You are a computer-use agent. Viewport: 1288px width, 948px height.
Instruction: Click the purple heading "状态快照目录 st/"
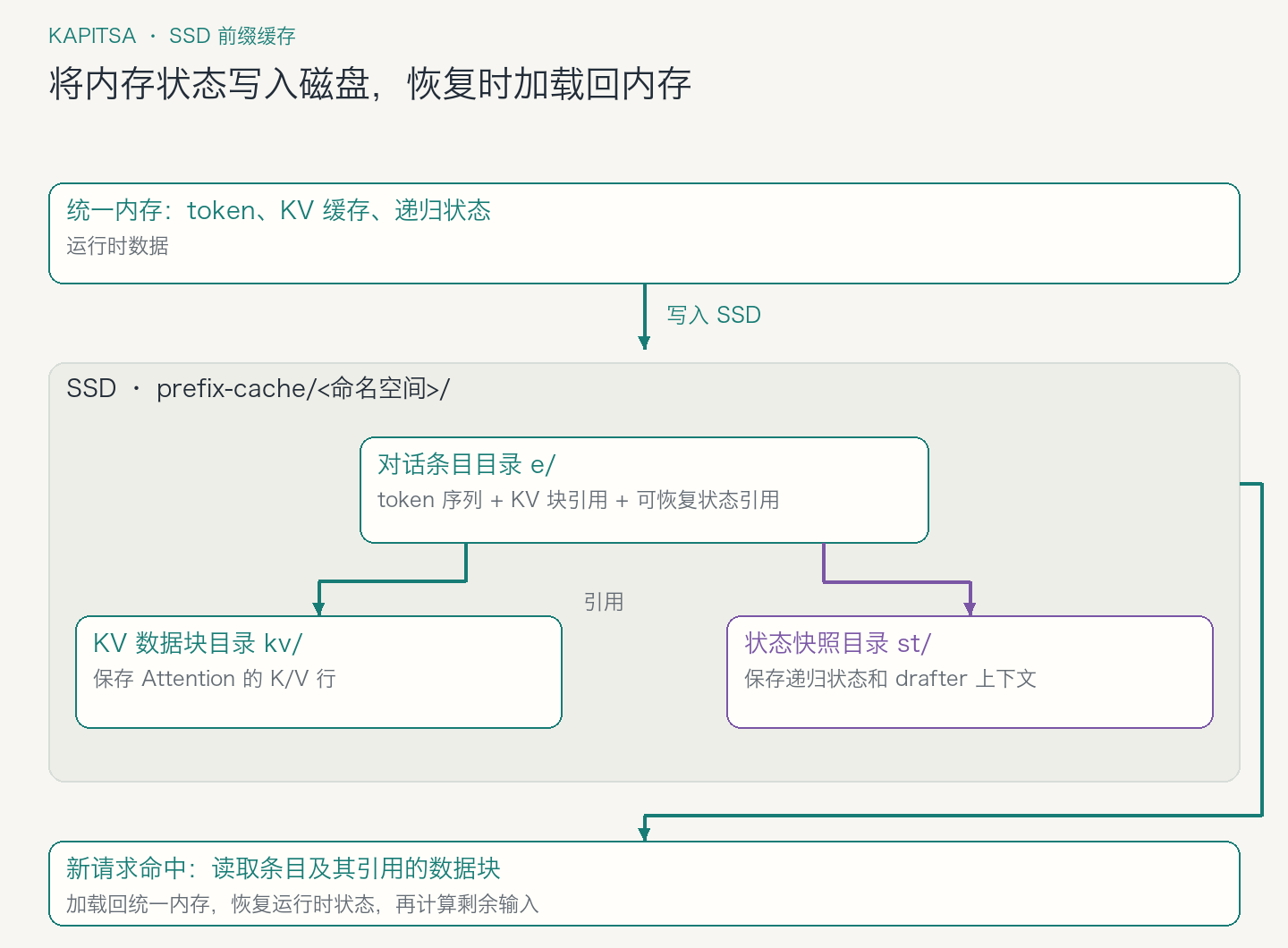tap(838, 643)
